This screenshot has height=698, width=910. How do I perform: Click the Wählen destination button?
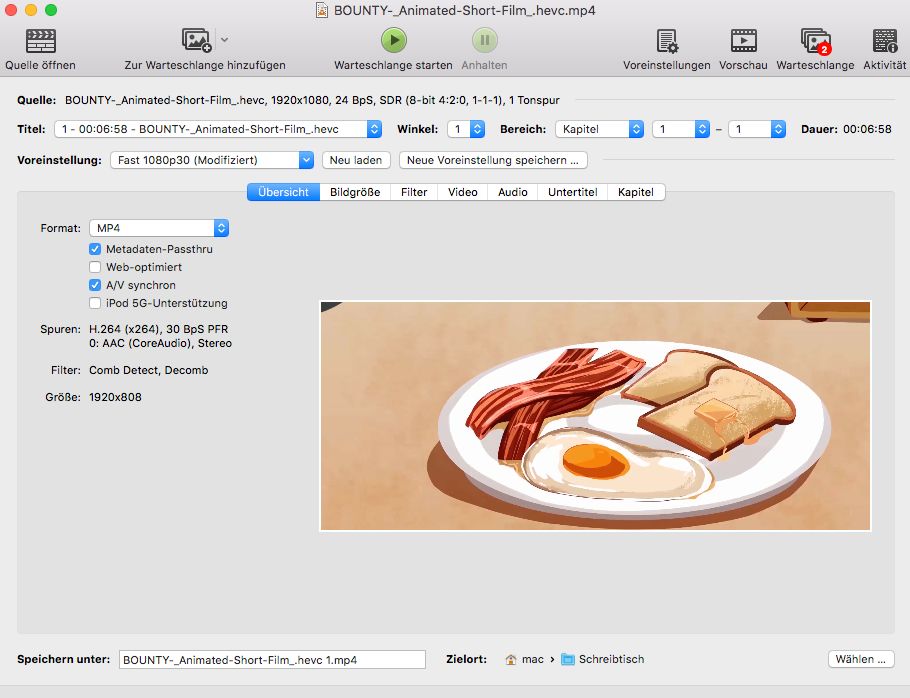(861, 659)
